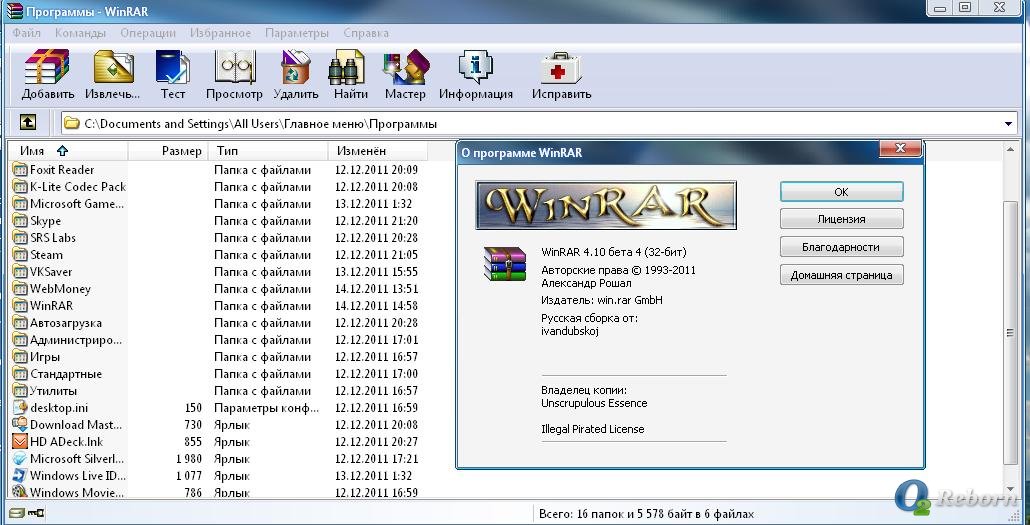This screenshot has width=1030, height=525.
Task: Open the Параметры menu
Action: (x=296, y=33)
